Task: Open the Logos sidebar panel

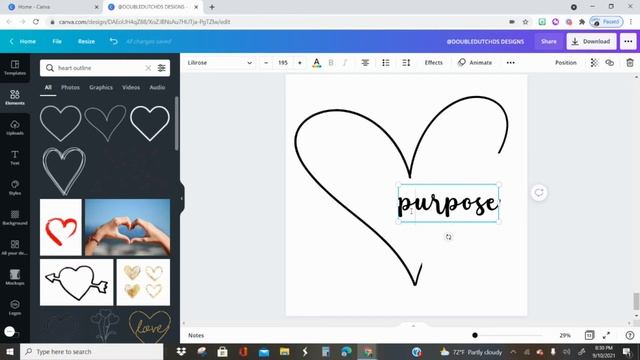Action: point(15,307)
